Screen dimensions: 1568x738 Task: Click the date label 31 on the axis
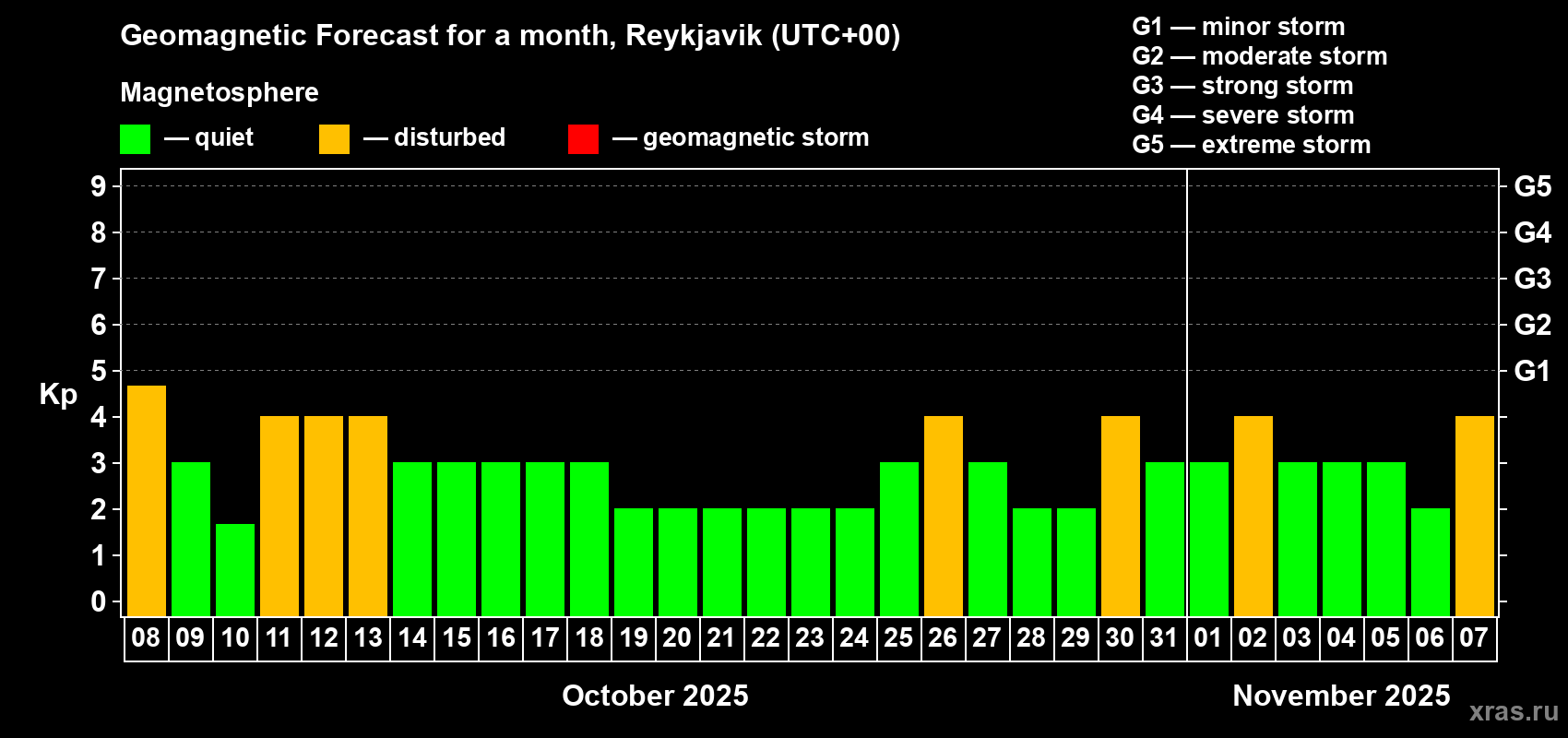(1164, 638)
